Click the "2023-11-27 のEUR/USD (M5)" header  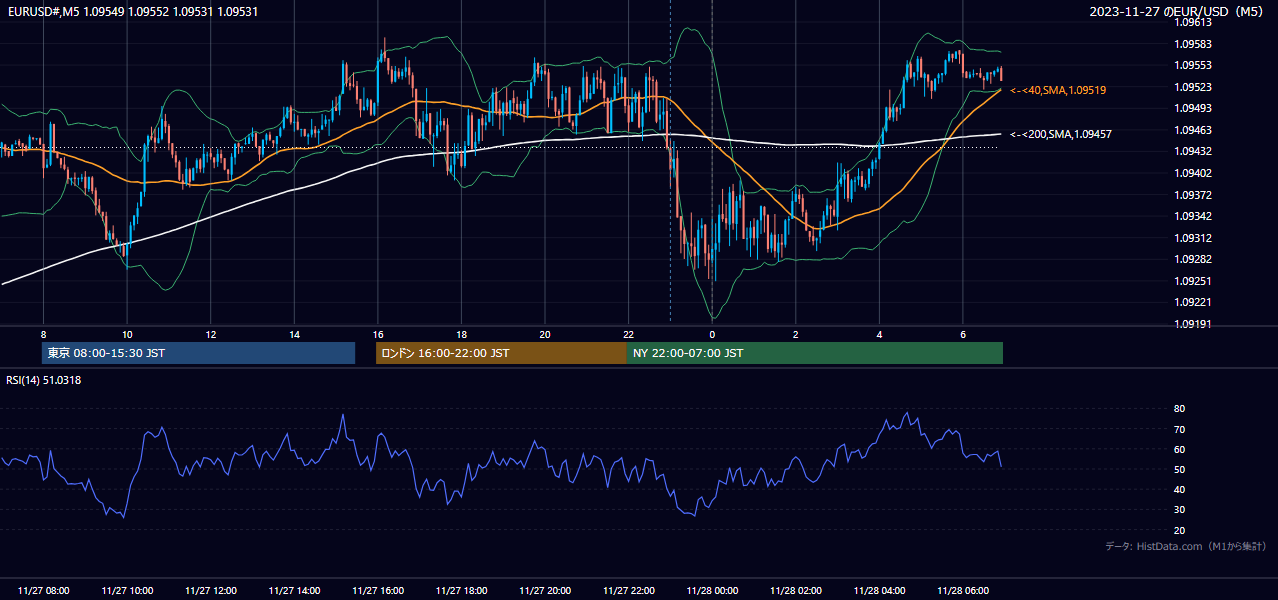pyautogui.click(x=1179, y=11)
